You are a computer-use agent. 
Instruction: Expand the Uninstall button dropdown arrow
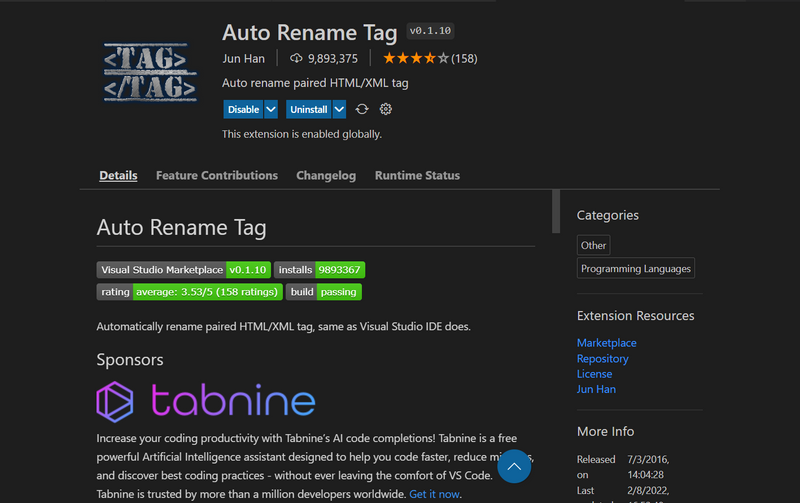(339, 109)
